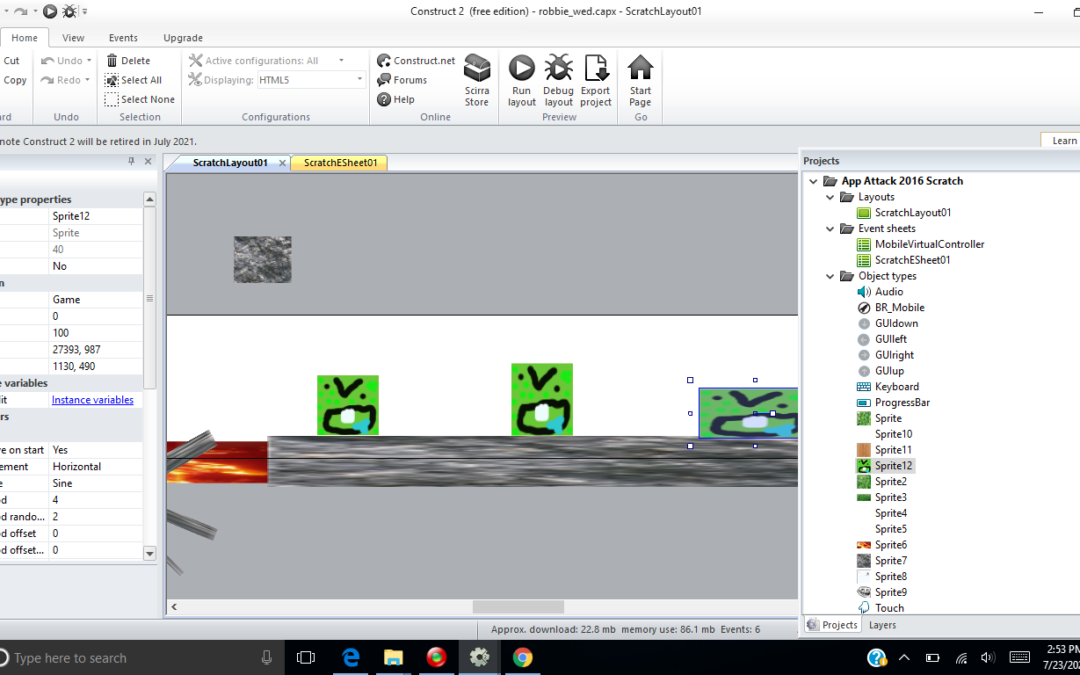1080x675 pixels.
Task: Click the Game layer property value
Action: click(96, 300)
